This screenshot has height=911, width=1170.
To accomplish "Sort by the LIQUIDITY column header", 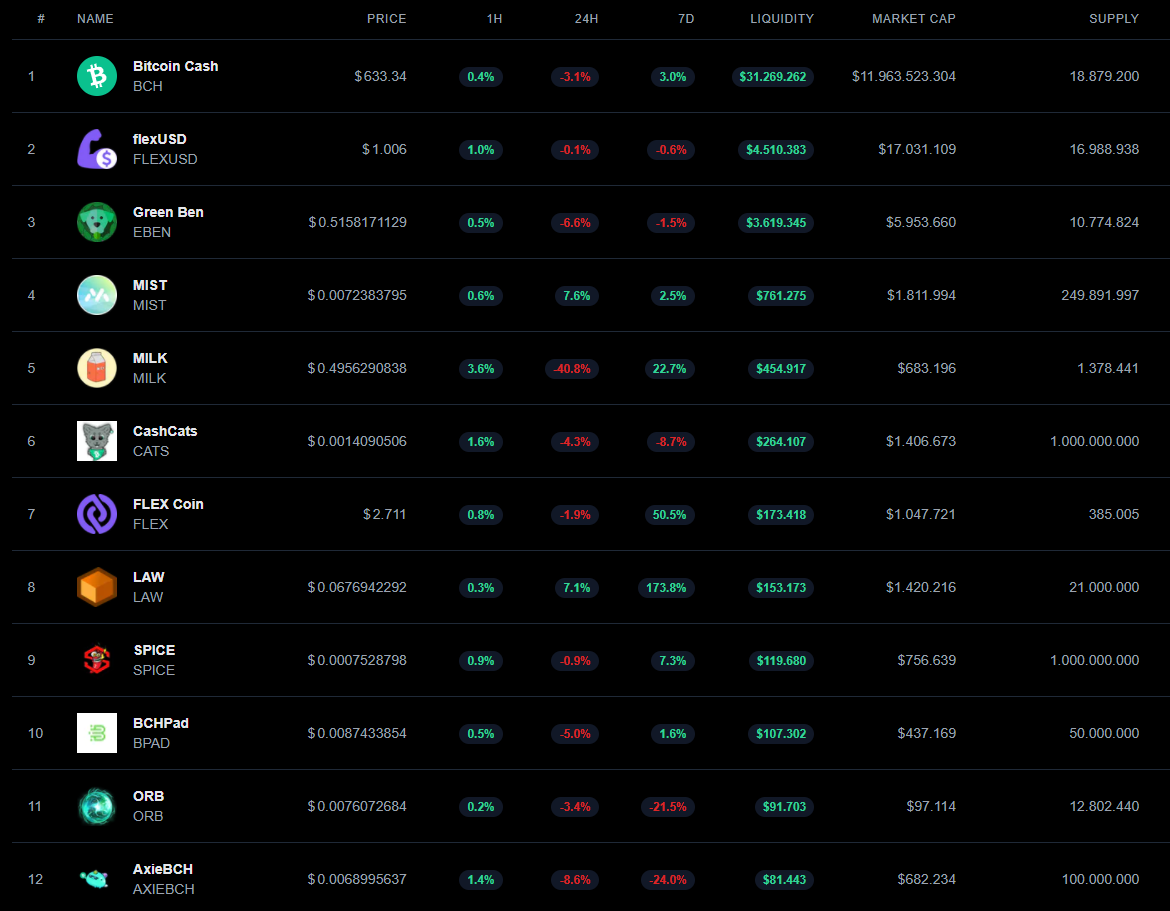I will 782,19.
